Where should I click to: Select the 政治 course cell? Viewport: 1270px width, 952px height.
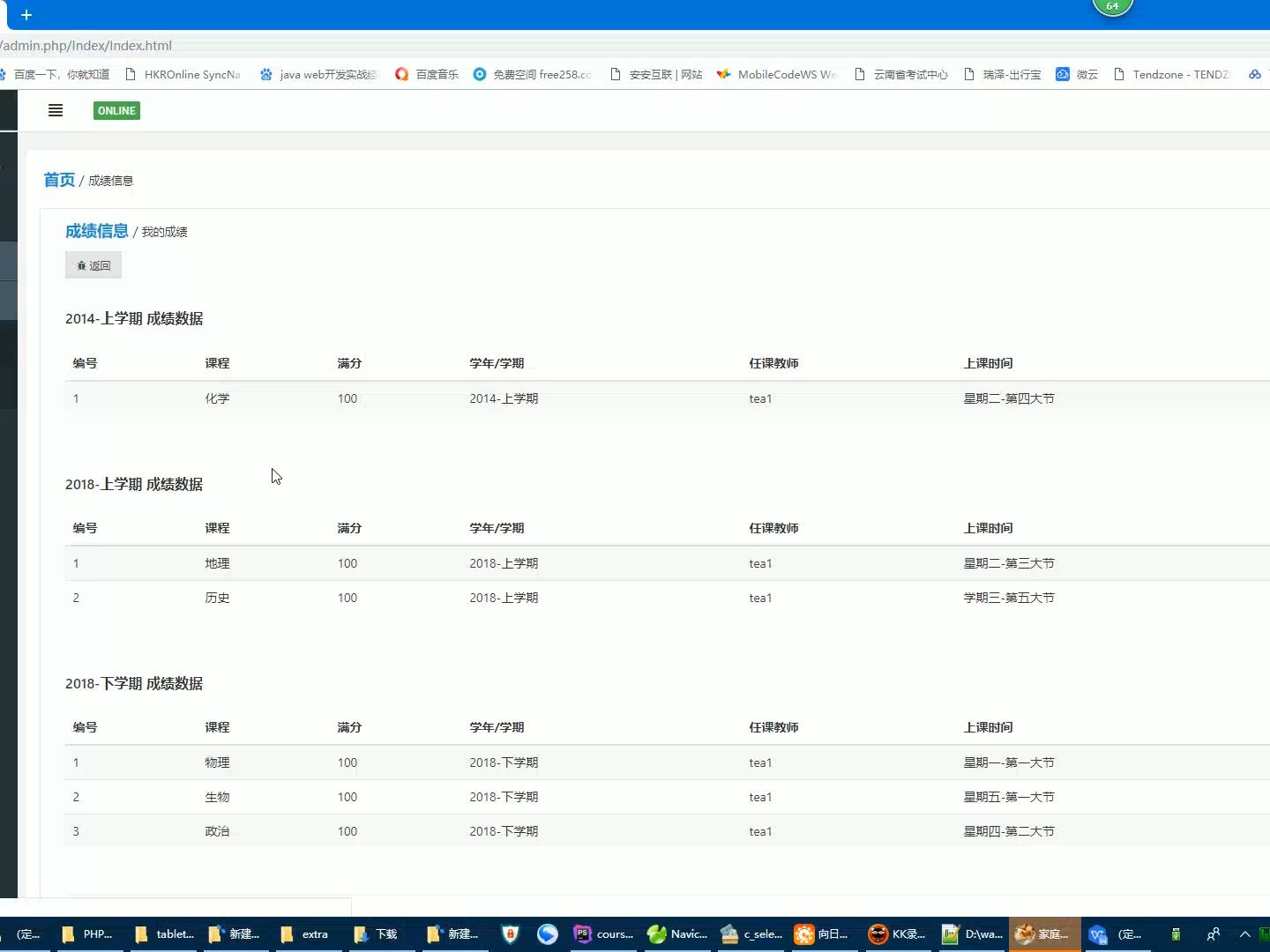click(217, 831)
